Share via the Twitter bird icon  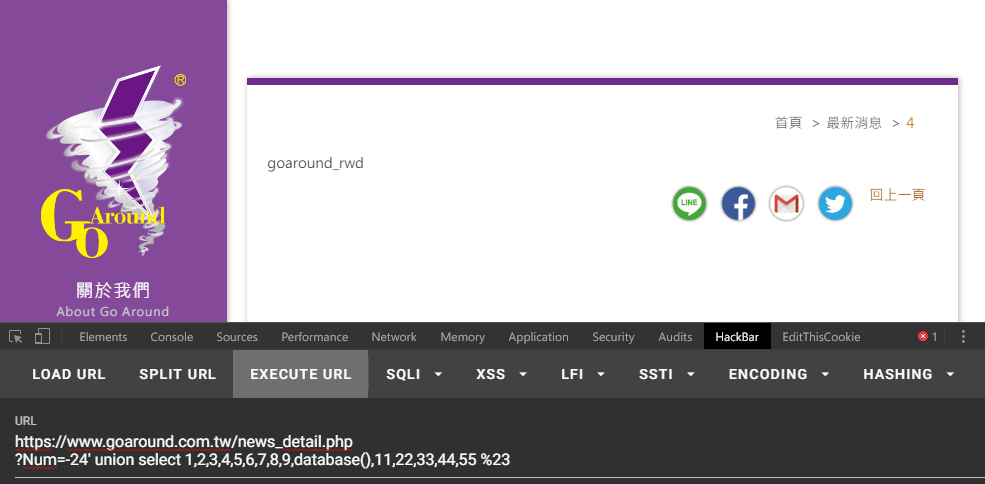835,204
